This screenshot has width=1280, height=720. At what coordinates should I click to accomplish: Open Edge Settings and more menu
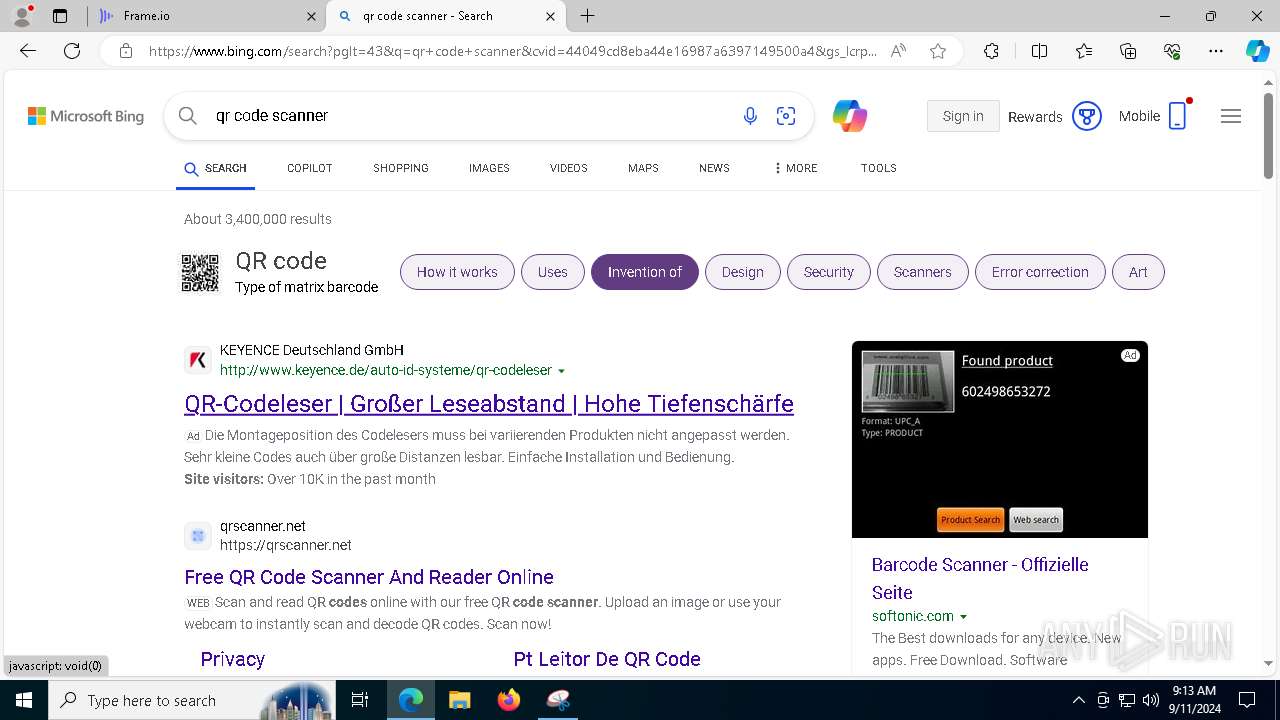1216,51
